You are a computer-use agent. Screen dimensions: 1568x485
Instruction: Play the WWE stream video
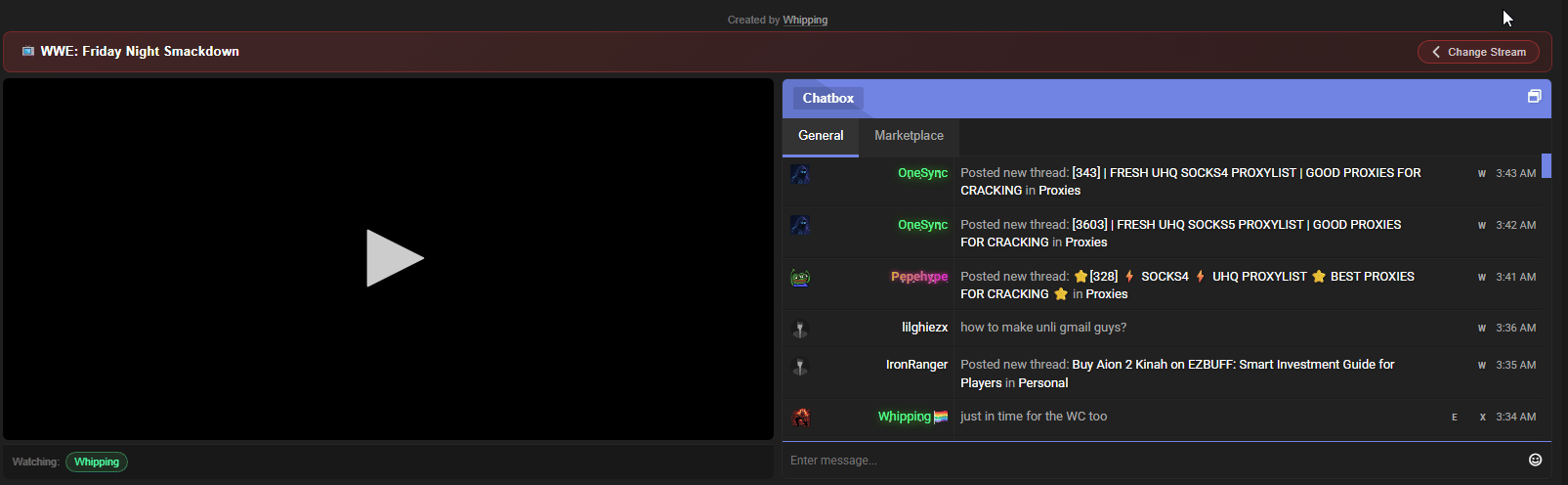(395, 258)
